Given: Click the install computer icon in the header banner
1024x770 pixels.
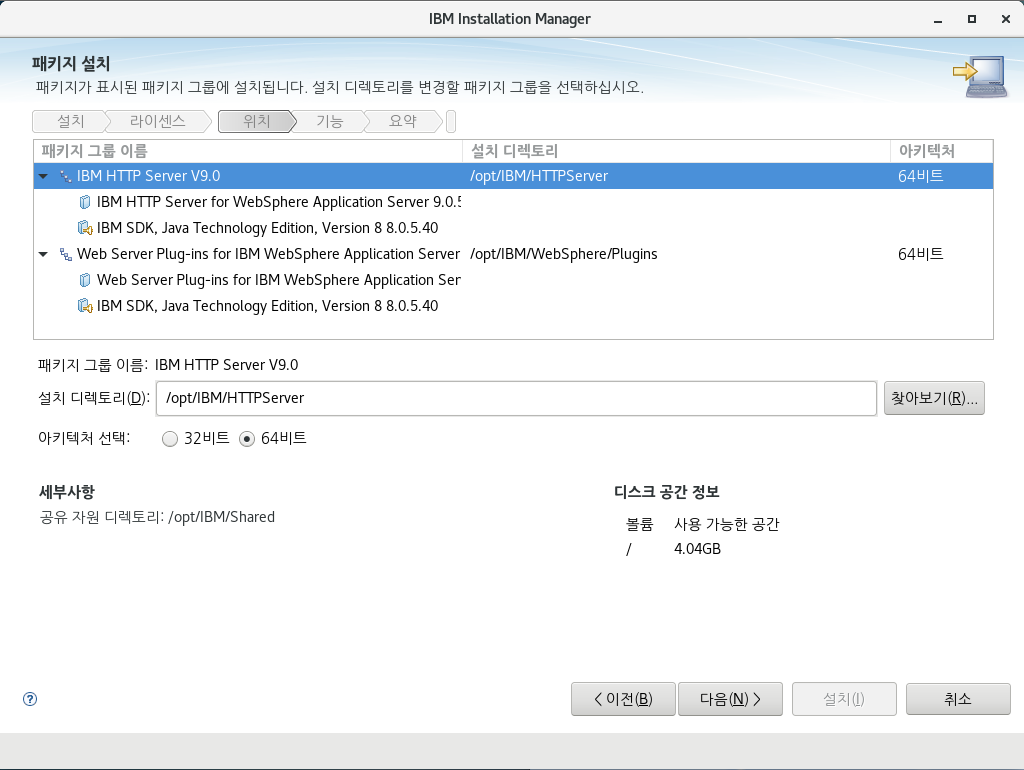Looking at the screenshot, I should pos(980,77).
